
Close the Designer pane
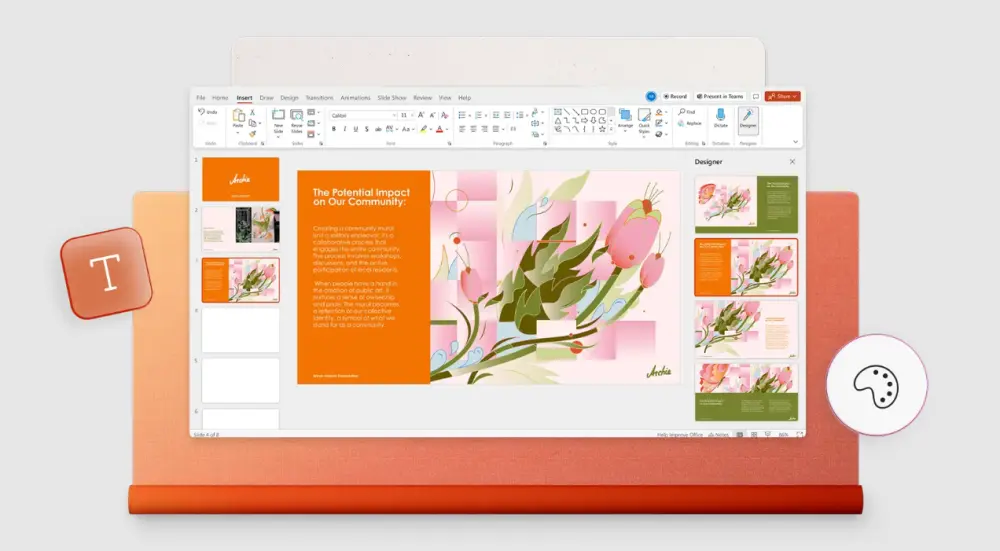coord(792,162)
